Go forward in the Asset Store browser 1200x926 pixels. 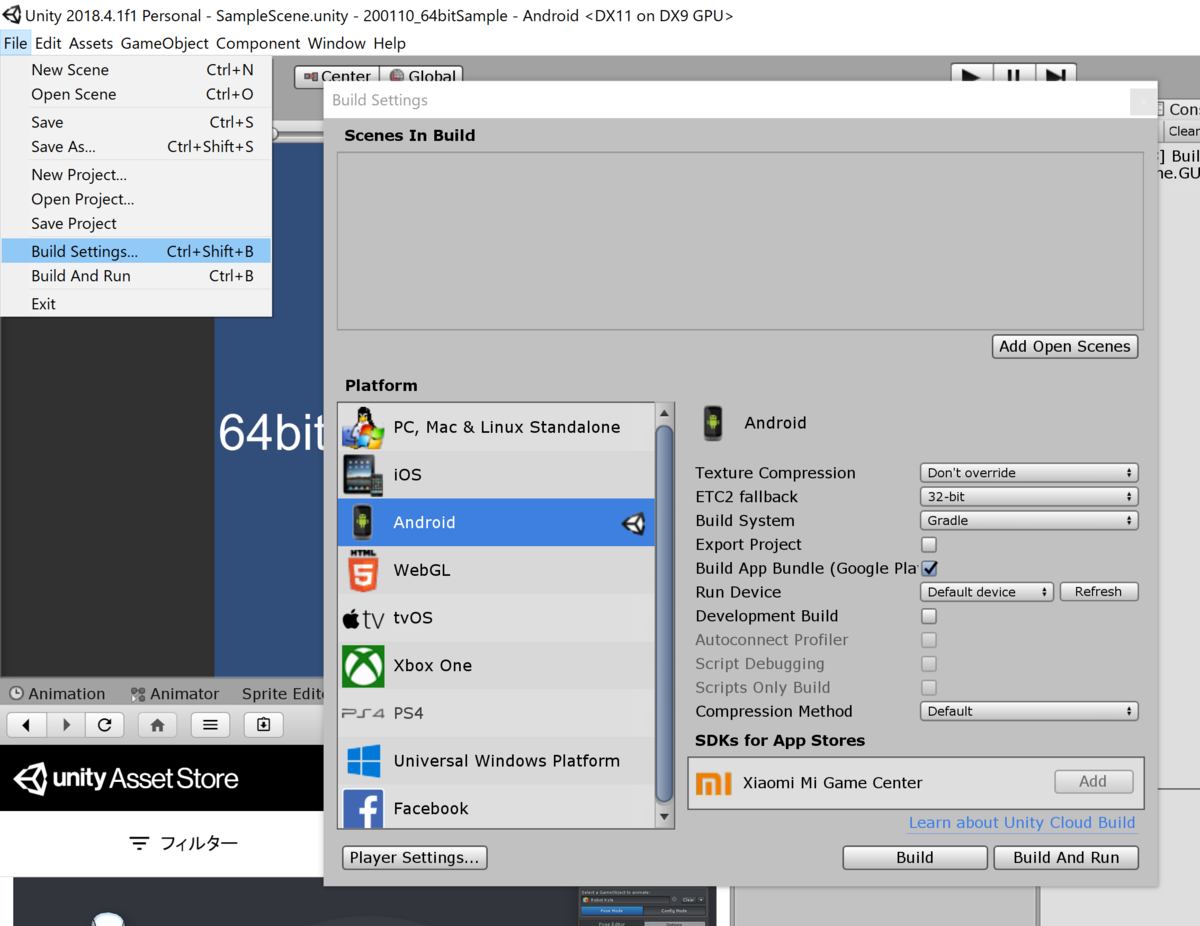coord(66,725)
